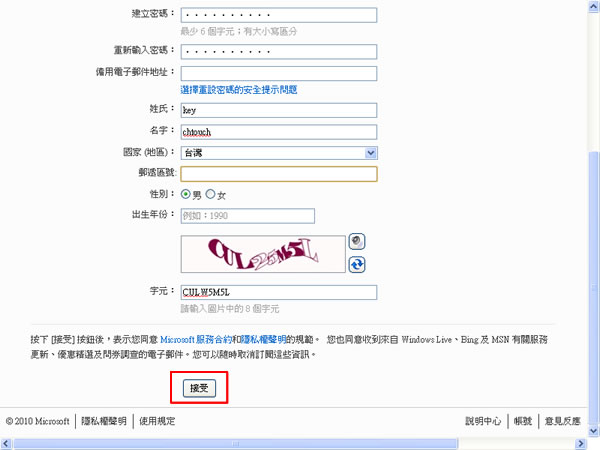
Task: Click the horizontal scrollbar left arrow
Action: point(6,444)
